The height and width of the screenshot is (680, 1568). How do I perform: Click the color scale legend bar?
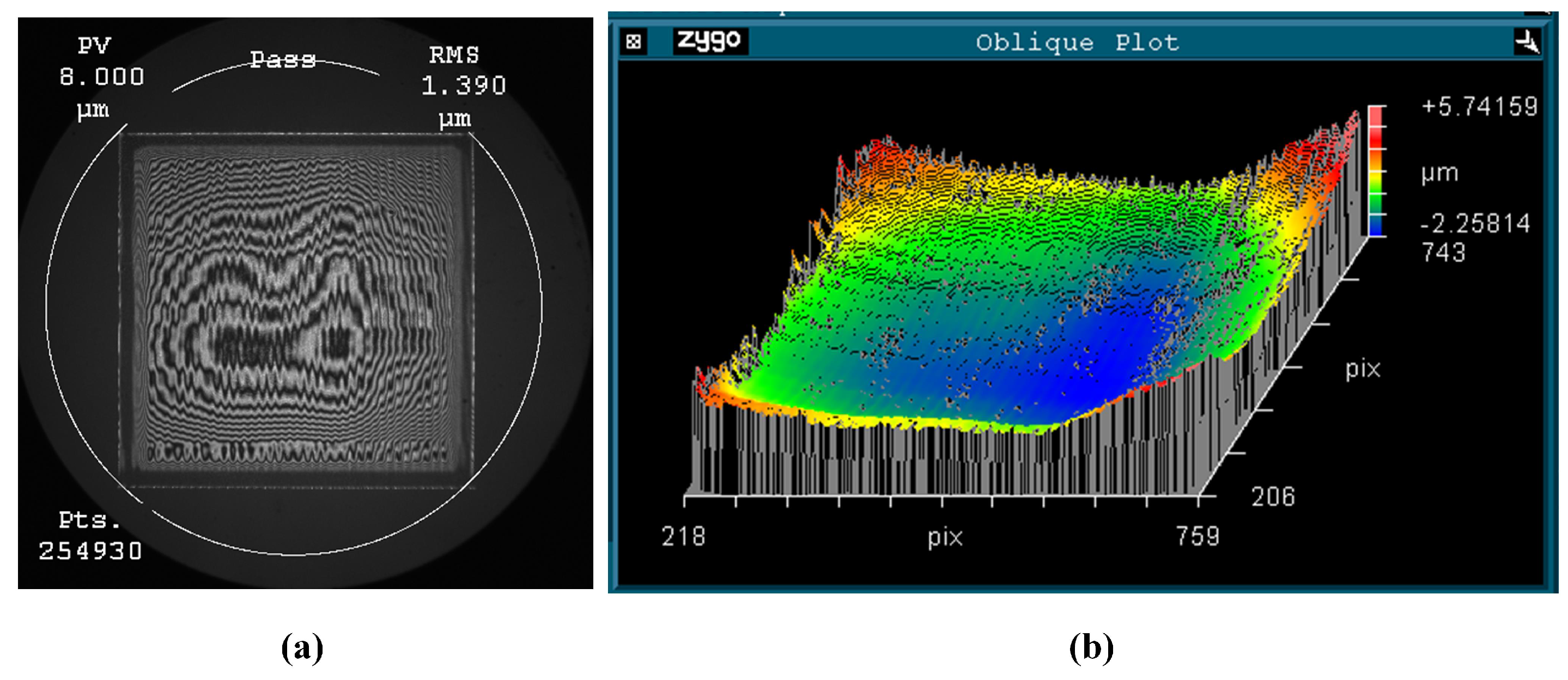click(x=1377, y=171)
